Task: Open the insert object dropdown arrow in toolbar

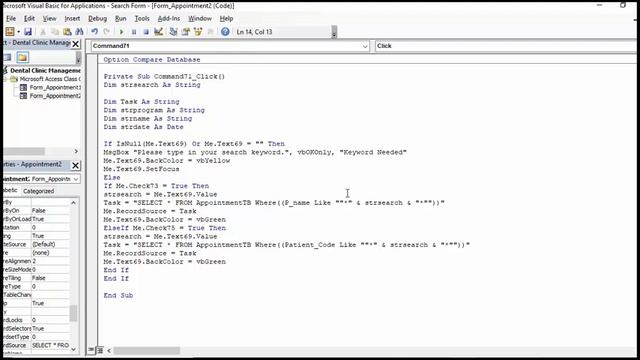Action: 19,31
